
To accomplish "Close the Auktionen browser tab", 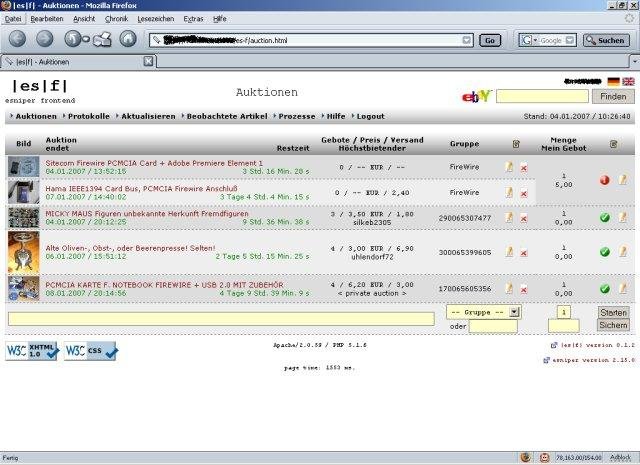I will (149, 61).
